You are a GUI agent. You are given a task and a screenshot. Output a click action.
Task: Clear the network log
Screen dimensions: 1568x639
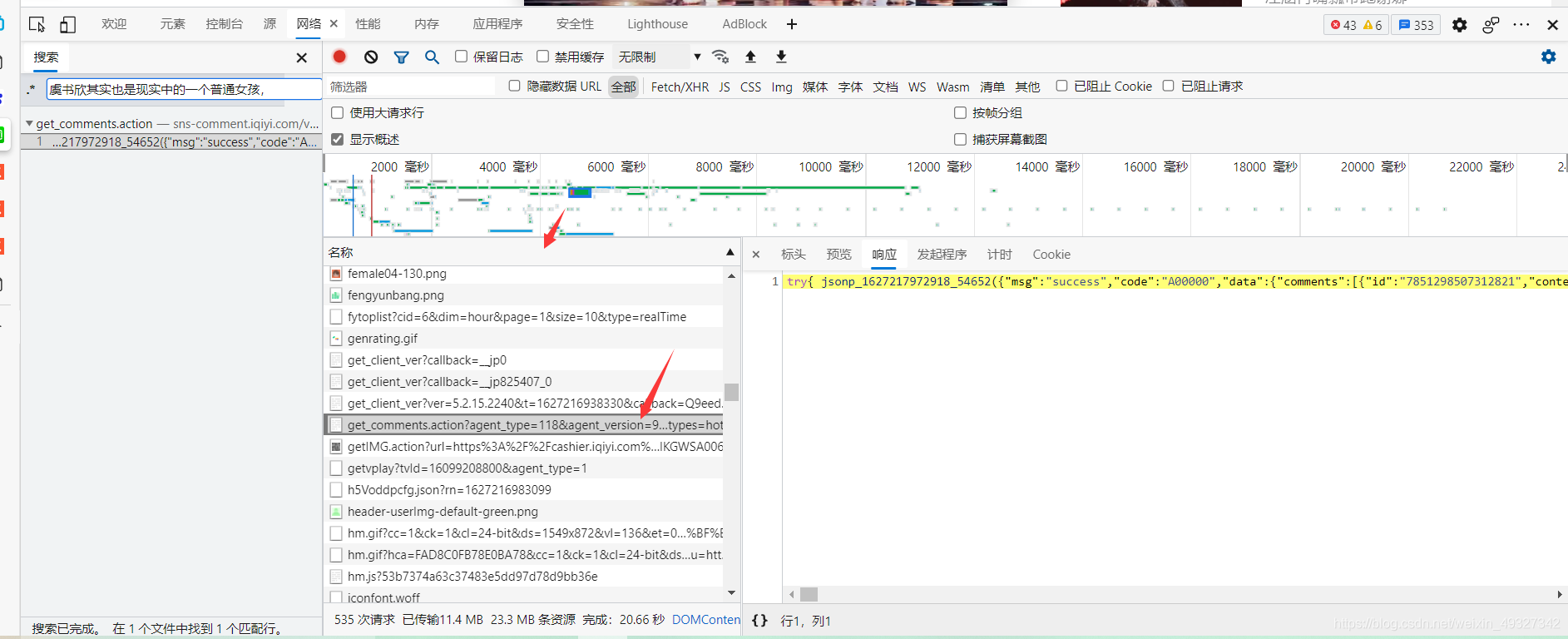coord(371,57)
